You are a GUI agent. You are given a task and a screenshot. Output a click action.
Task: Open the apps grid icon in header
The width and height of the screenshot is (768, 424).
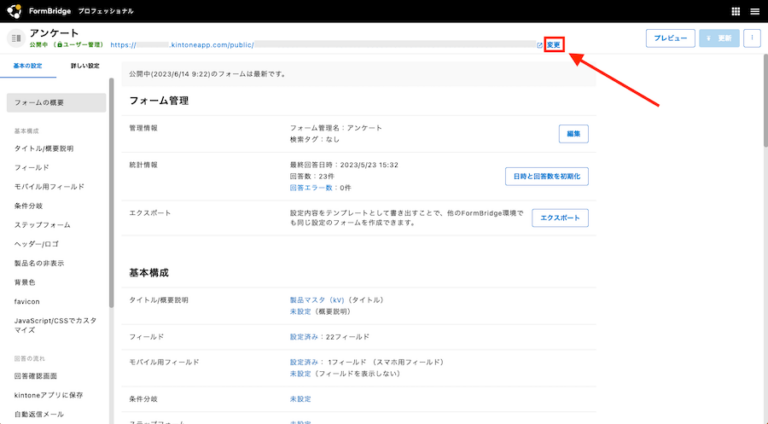(x=737, y=11)
